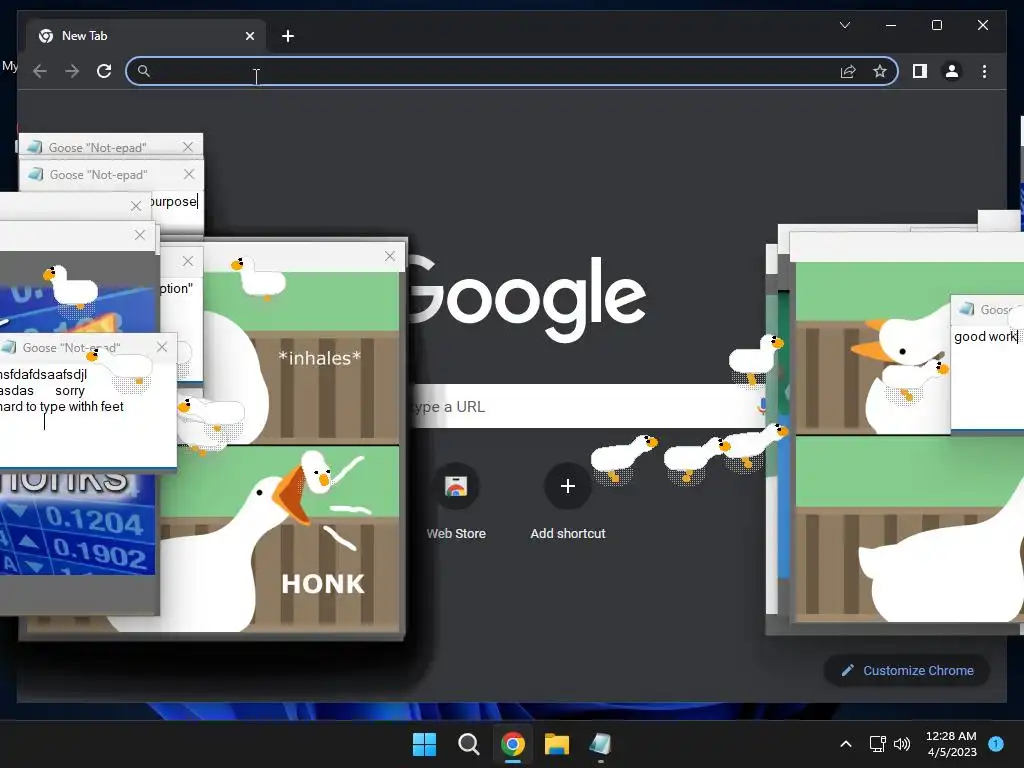Open the Windows Start menu
Image resolution: width=1024 pixels, height=768 pixels.
424,744
